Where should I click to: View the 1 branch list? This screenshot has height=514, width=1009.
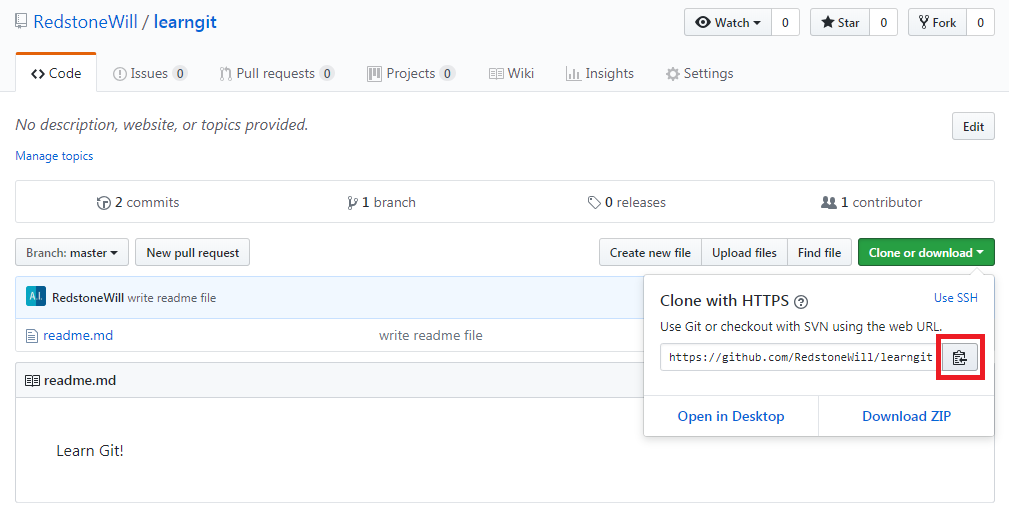point(381,203)
